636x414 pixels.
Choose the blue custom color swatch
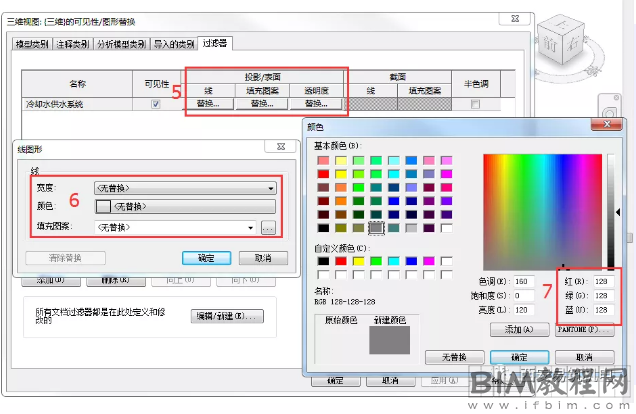click(411, 261)
